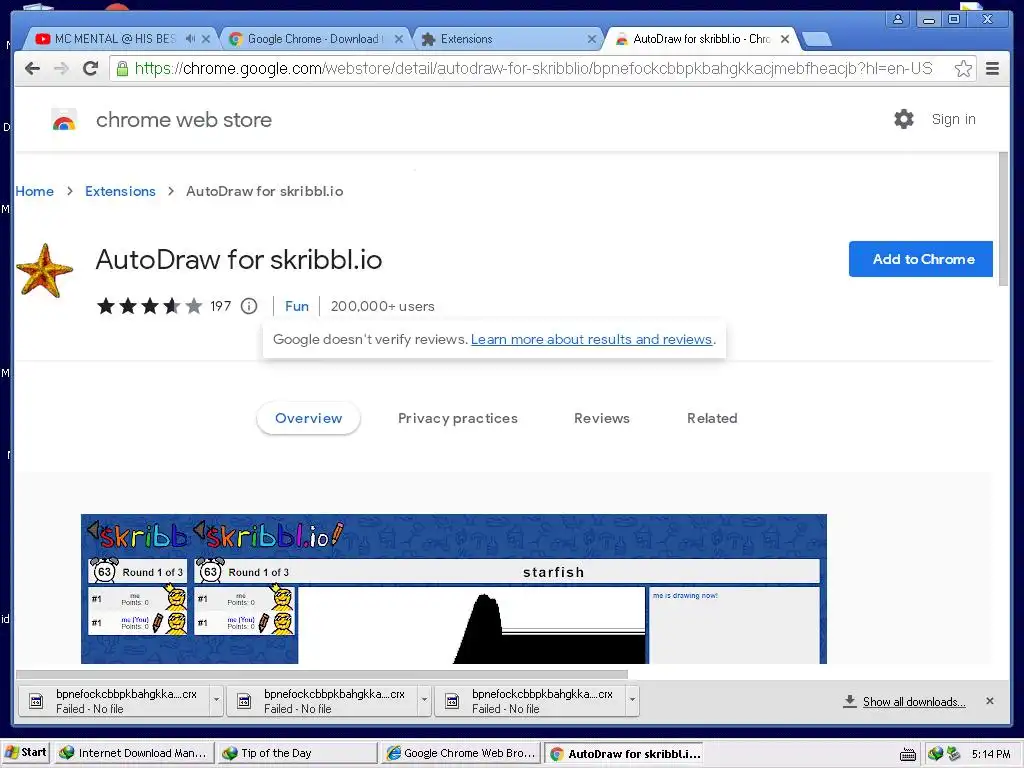This screenshot has height=768, width=1024.
Task: Show rating info circle next to 197
Action: pos(249,306)
